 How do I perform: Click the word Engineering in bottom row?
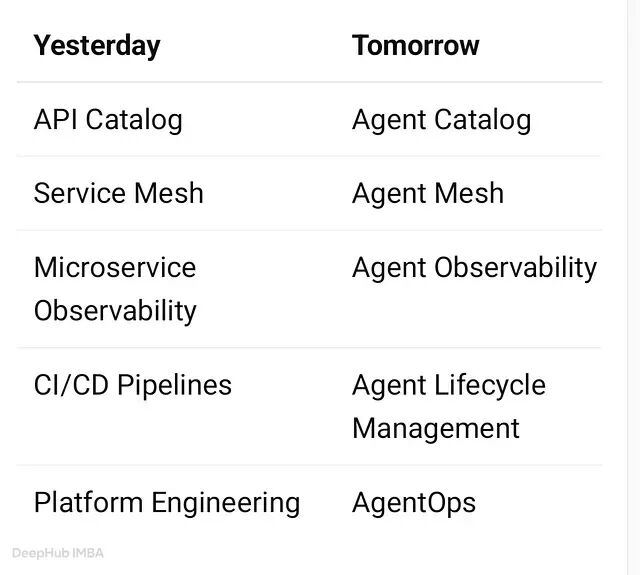[x=226, y=503]
